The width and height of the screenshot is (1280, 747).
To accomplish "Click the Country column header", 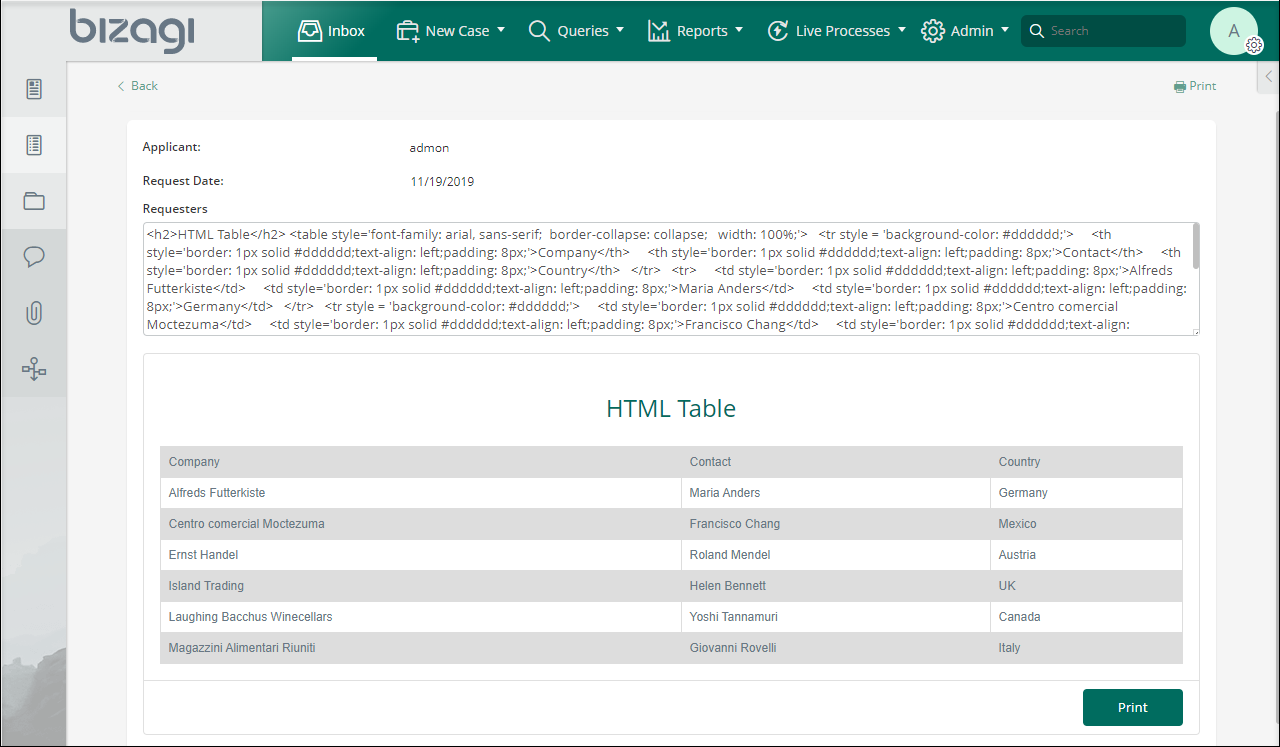I will pos(1087,462).
